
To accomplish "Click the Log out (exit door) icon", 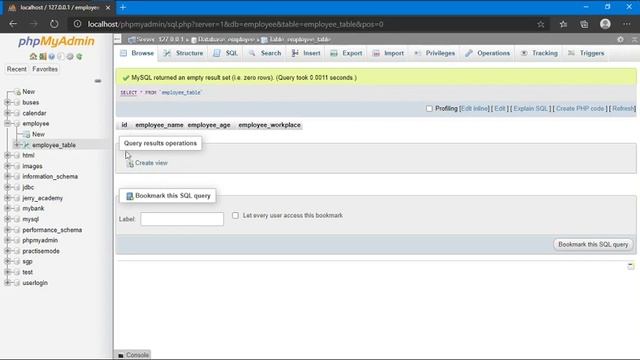I will 42,56.
